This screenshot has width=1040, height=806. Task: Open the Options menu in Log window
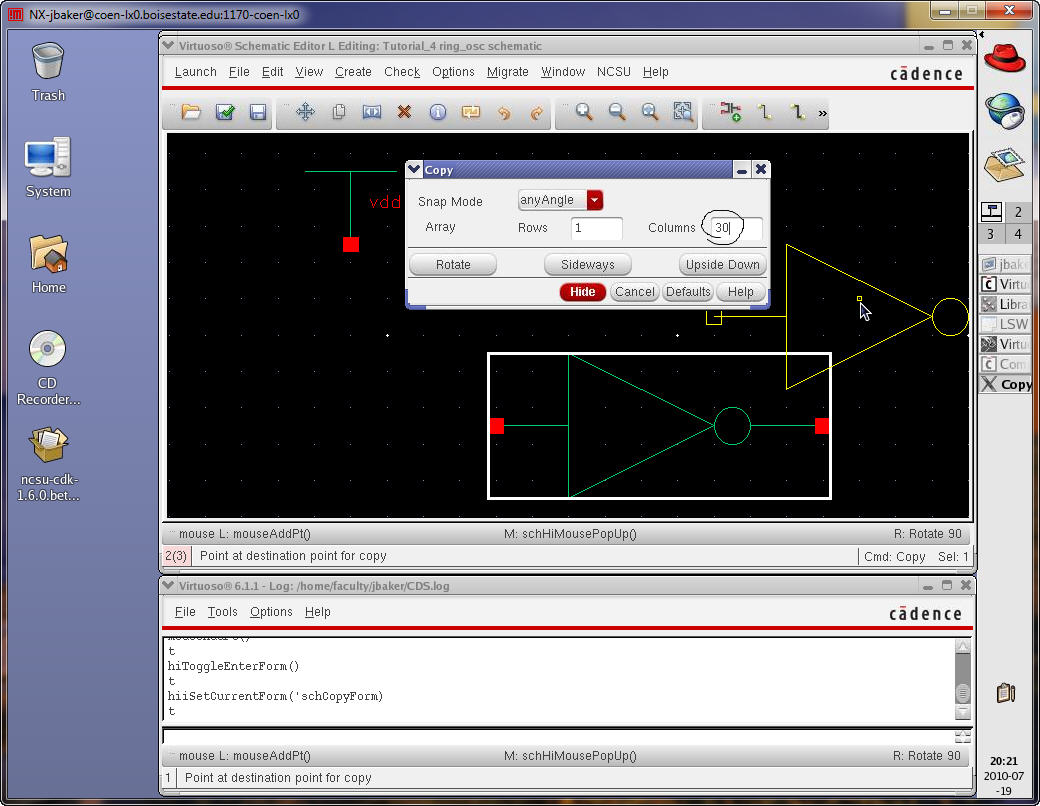[x=271, y=612]
